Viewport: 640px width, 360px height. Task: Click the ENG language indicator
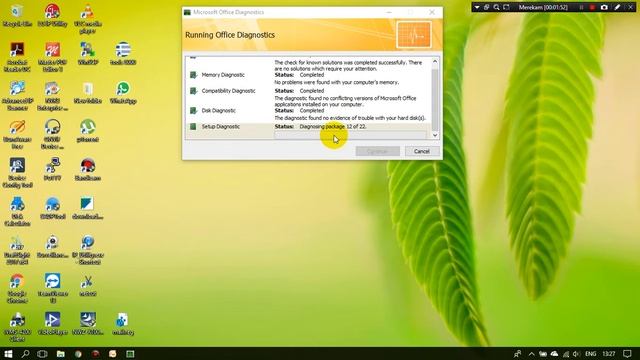coord(591,353)
